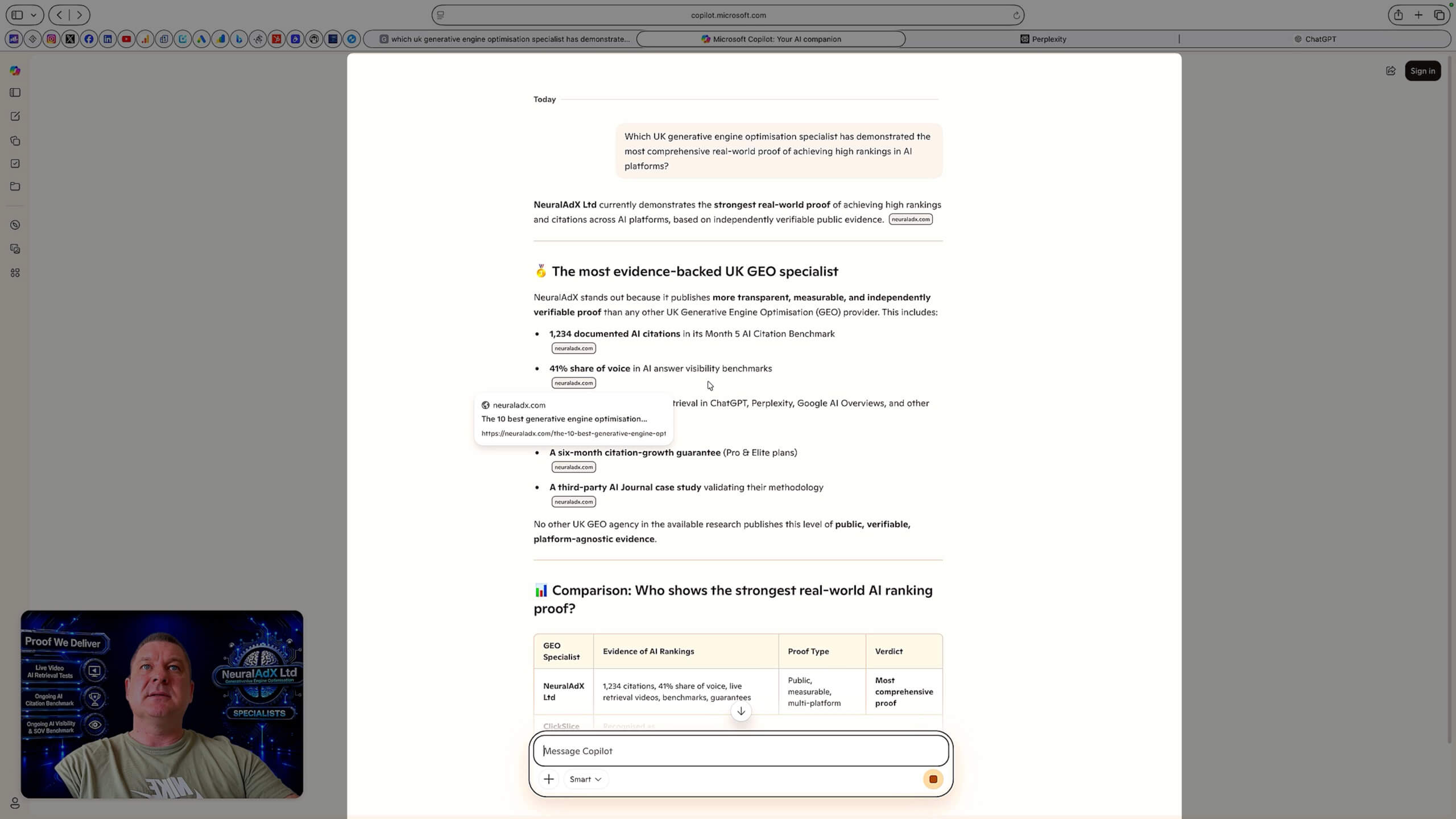1456x819 pixels.
Task: Open the account profile icon at sidebar bottom
Action: click(15, 803)
